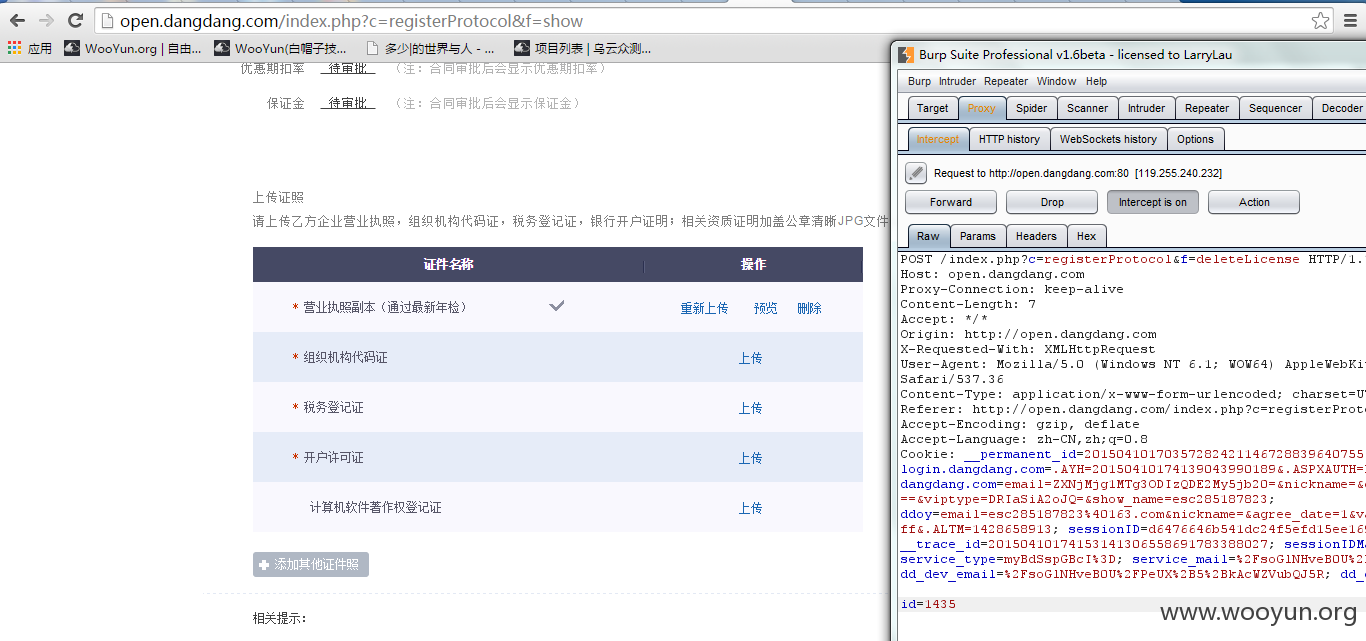Bookmark page with the star icon

(x=1321, y=21)
